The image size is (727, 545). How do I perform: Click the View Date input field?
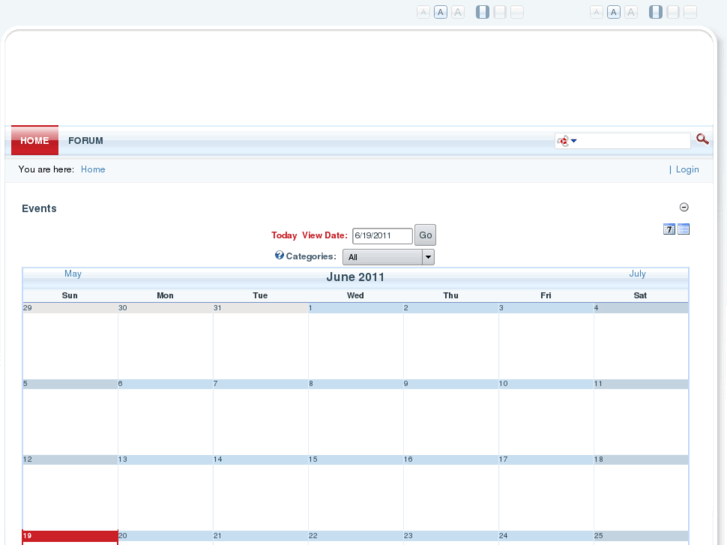[382, 236]
